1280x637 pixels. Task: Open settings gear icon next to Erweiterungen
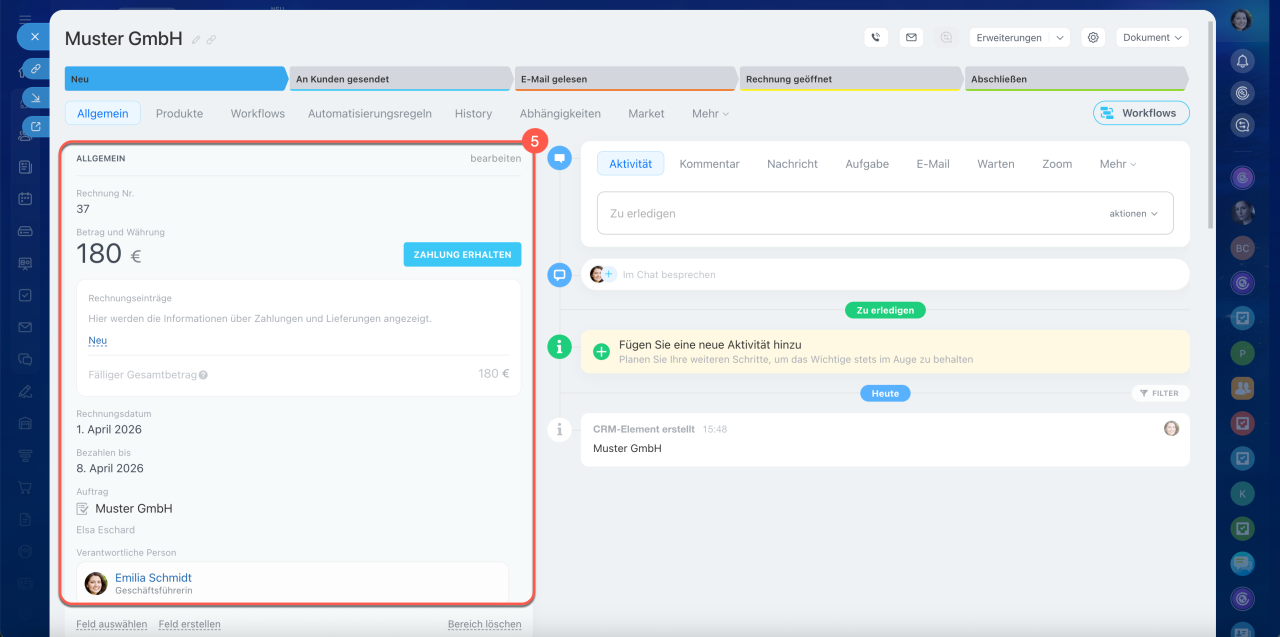click(1094, 38)
